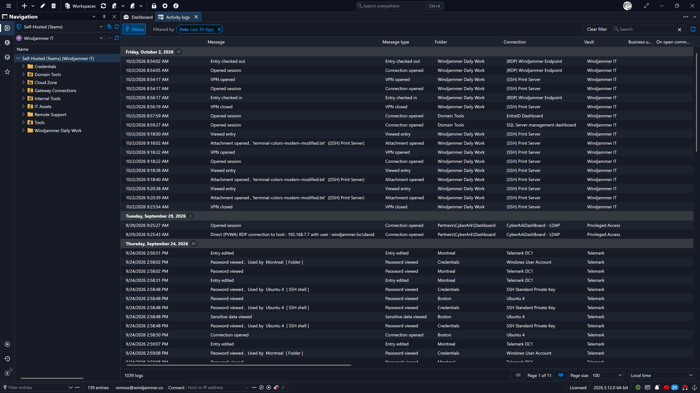The height and width of the screenshot is (393, 700).
Task: Open the Workspaces menu
Action: click(80, 6)
